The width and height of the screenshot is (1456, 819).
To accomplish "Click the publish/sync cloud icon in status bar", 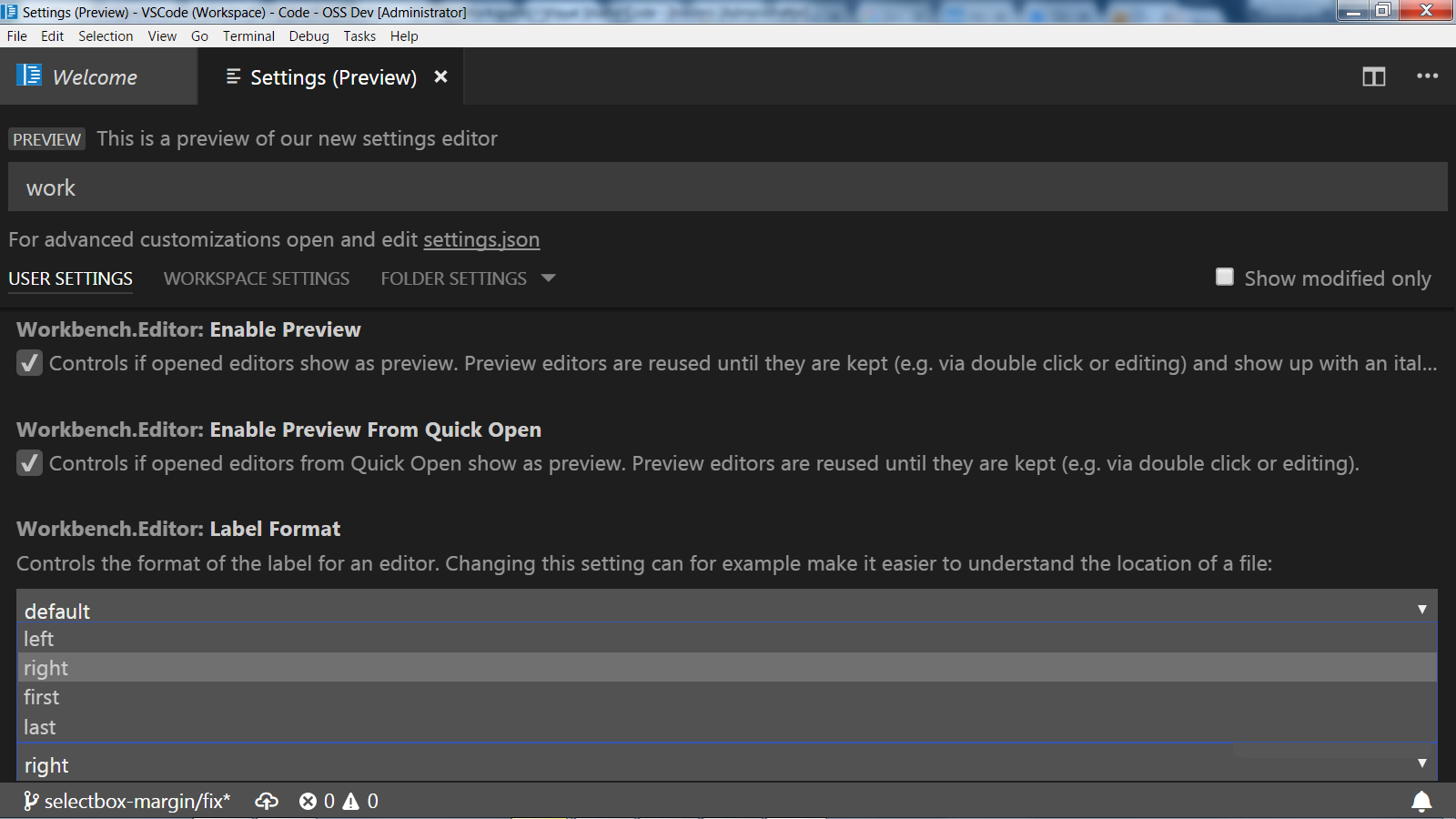I will [x=267, y=801].
